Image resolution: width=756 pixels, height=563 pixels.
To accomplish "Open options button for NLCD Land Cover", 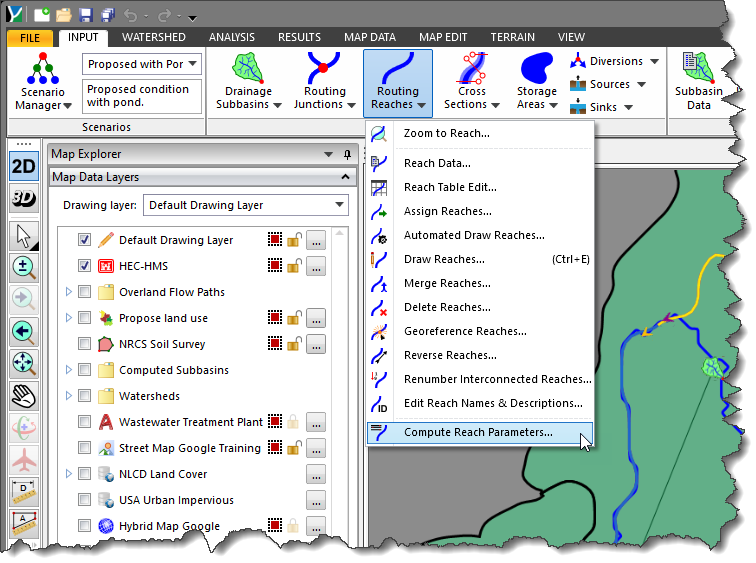I will click(316, 474).
